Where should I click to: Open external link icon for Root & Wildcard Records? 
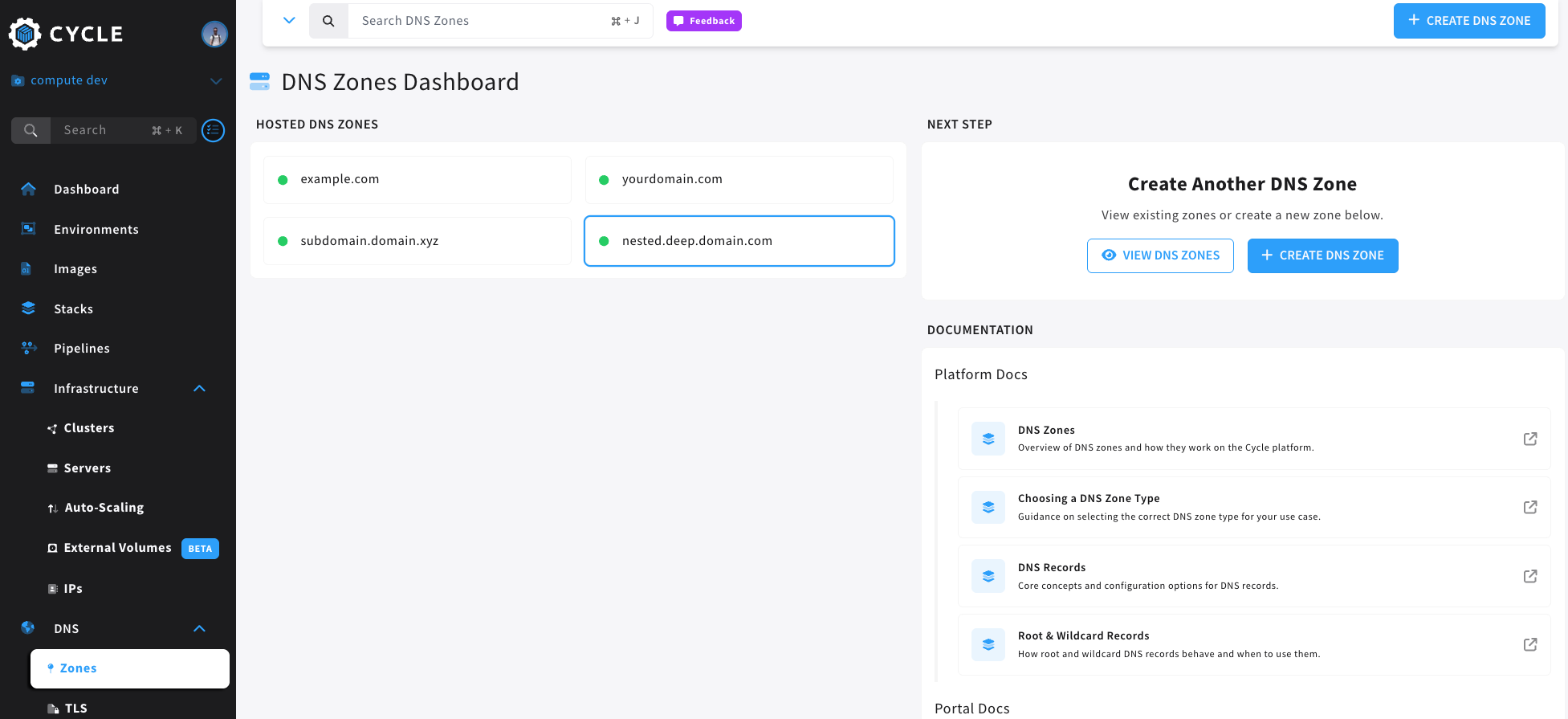[x=1530, y=644]
